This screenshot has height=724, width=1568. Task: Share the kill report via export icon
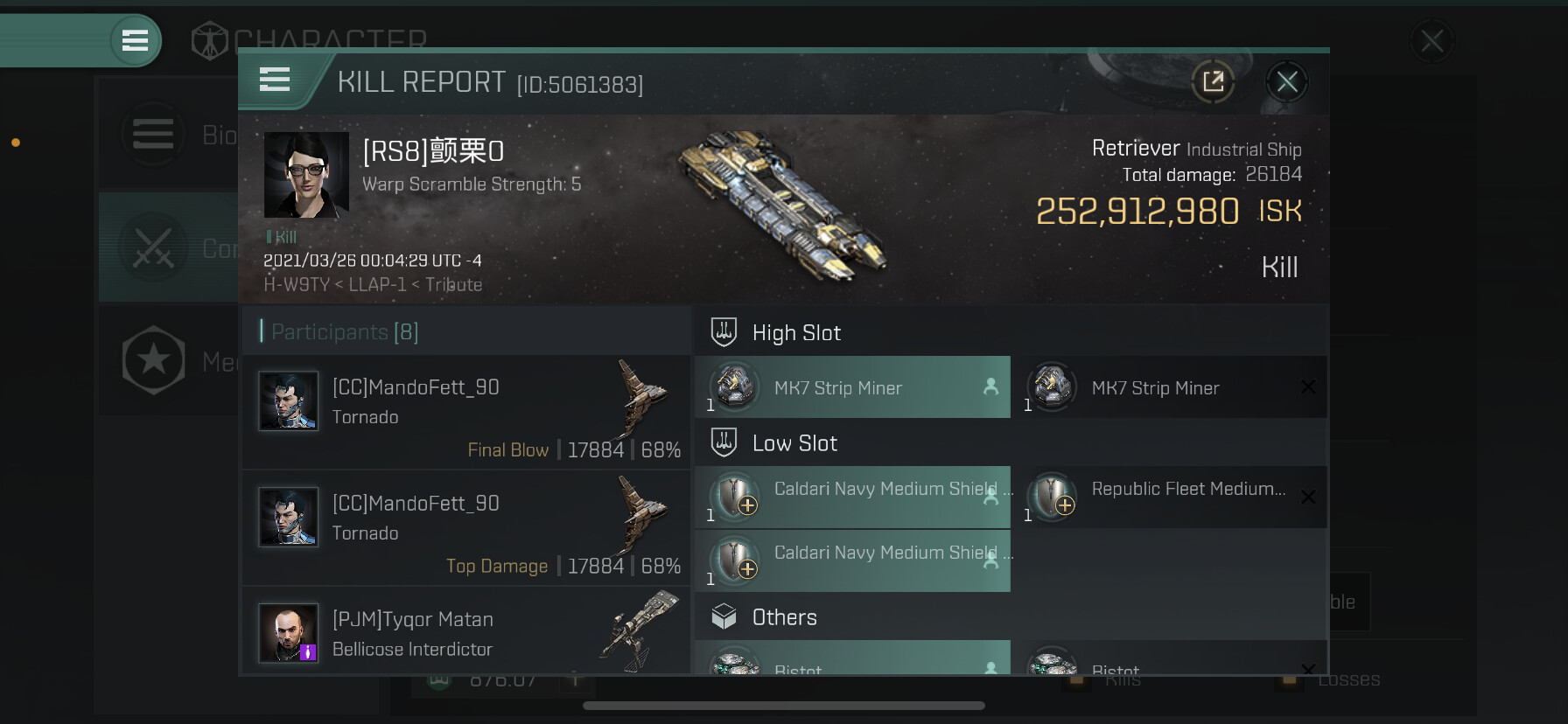coord(1213,82)
